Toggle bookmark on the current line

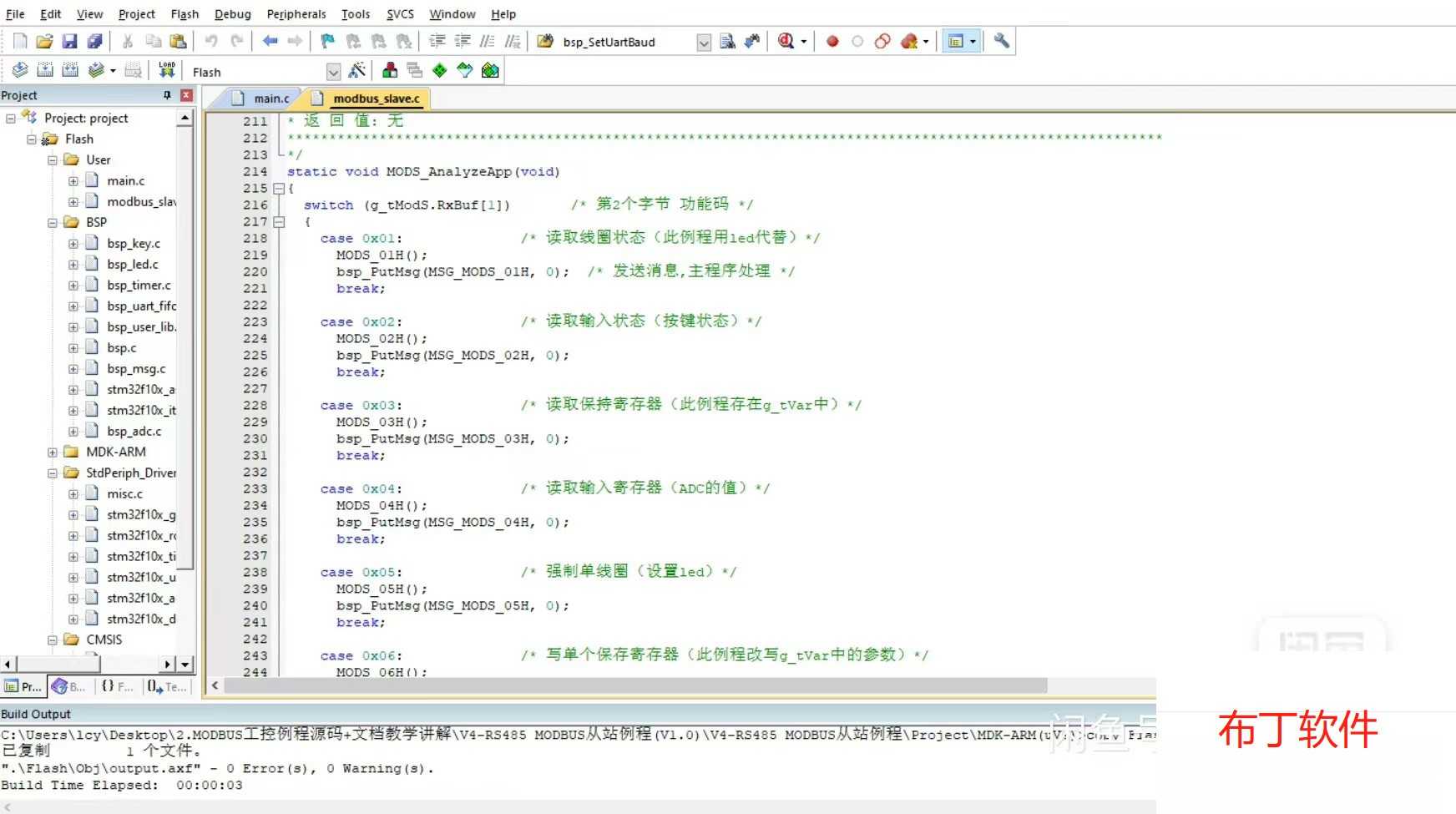coord(327,41)
